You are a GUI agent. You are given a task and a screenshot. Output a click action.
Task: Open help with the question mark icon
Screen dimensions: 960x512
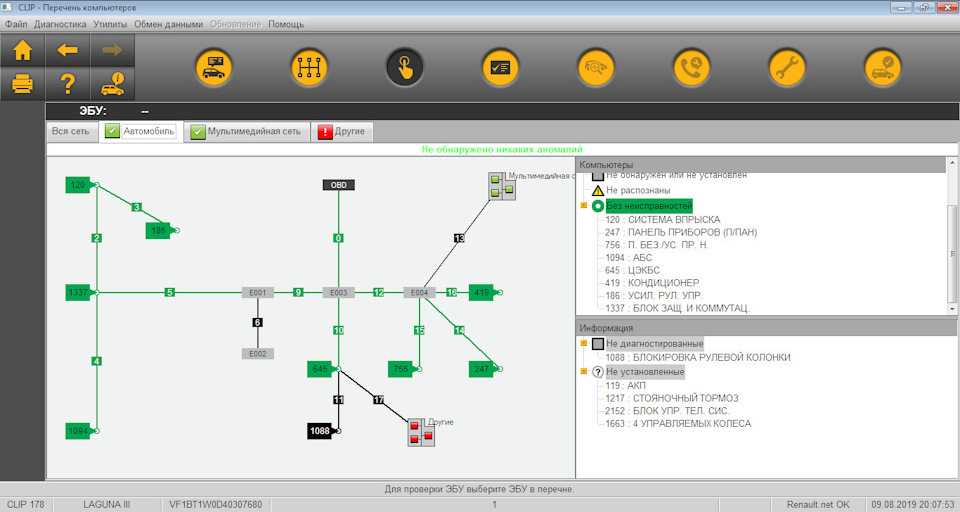point(67,83)
